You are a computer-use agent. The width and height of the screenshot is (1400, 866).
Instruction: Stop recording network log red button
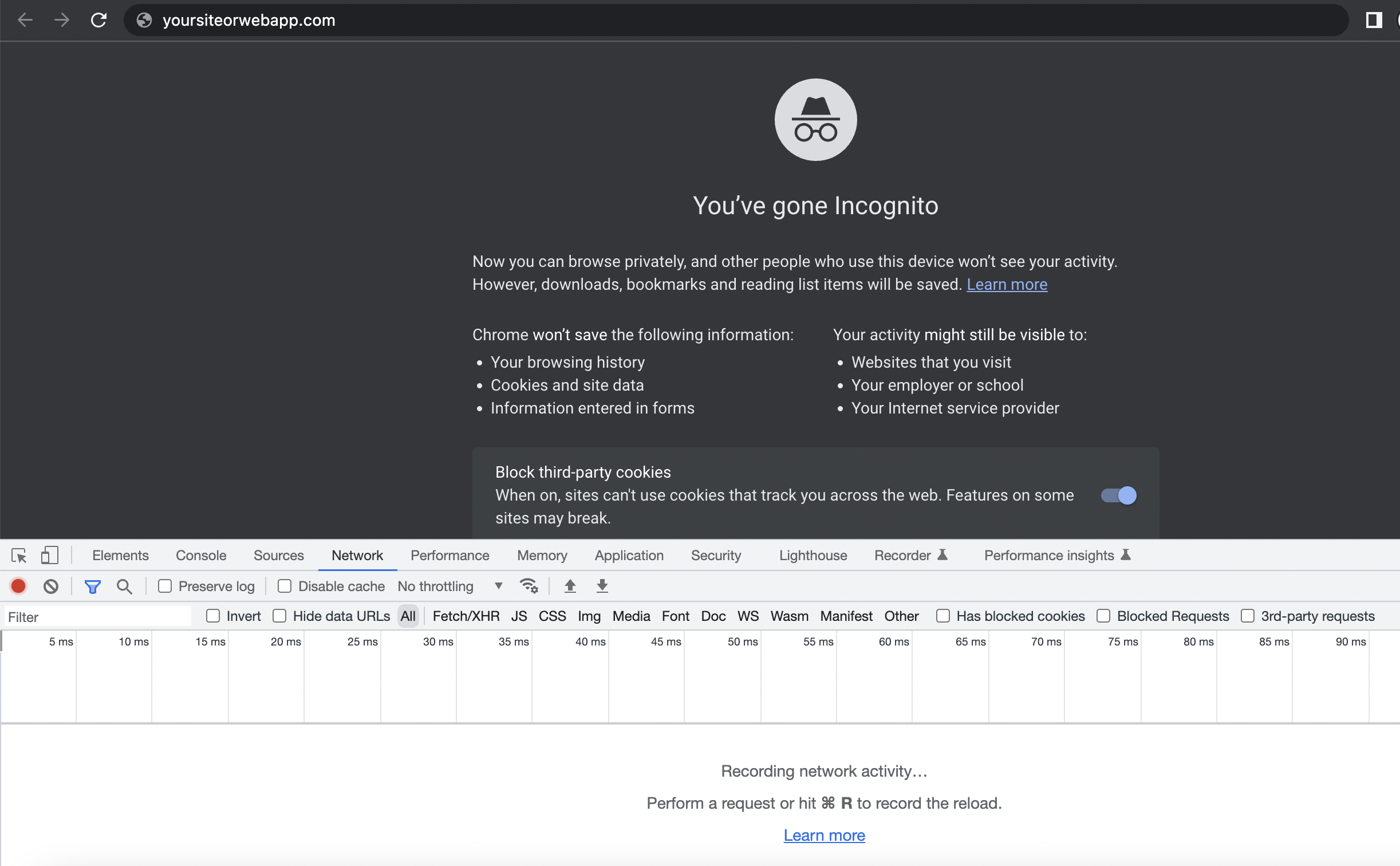pos(18,586)
